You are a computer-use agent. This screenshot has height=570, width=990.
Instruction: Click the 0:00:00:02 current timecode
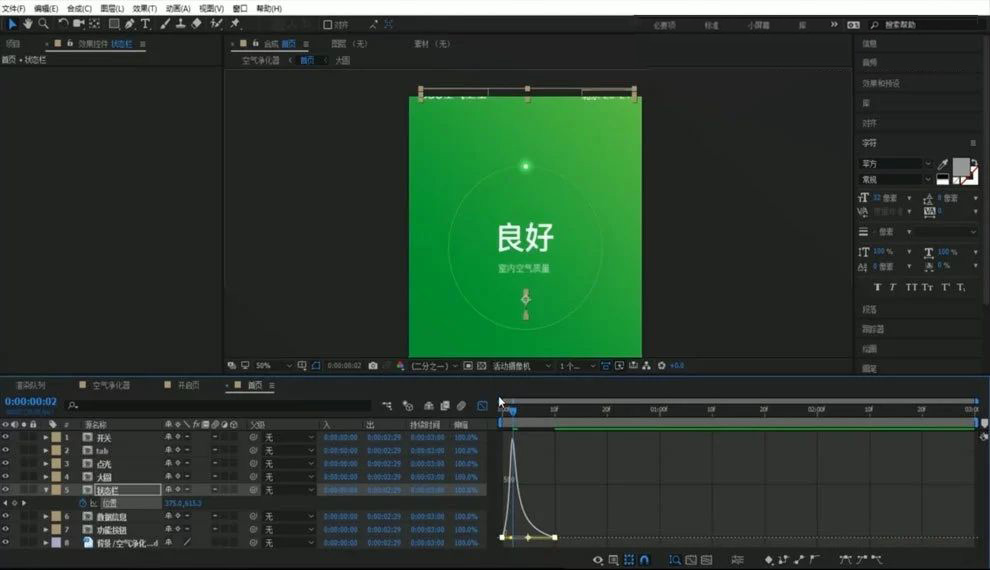pos(31,401)
